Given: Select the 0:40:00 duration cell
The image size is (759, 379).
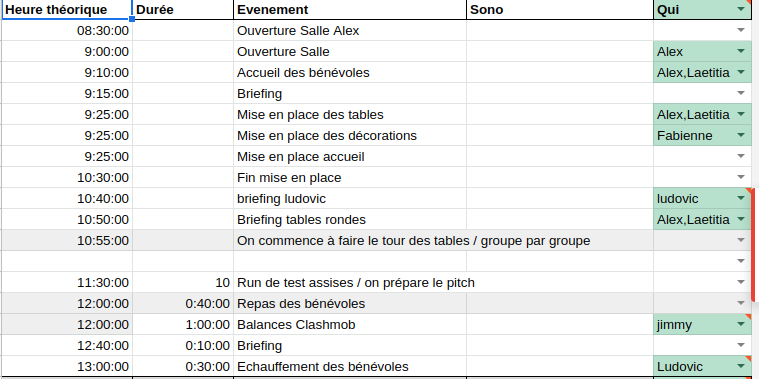Looking at the screenshot, I should pos(183,303).
